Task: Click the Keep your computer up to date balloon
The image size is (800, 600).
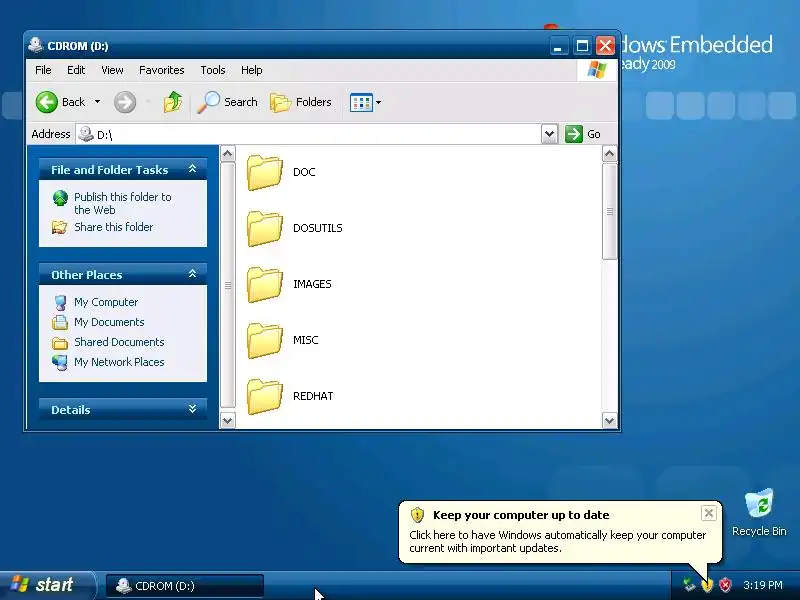Action: click(560, 531)
